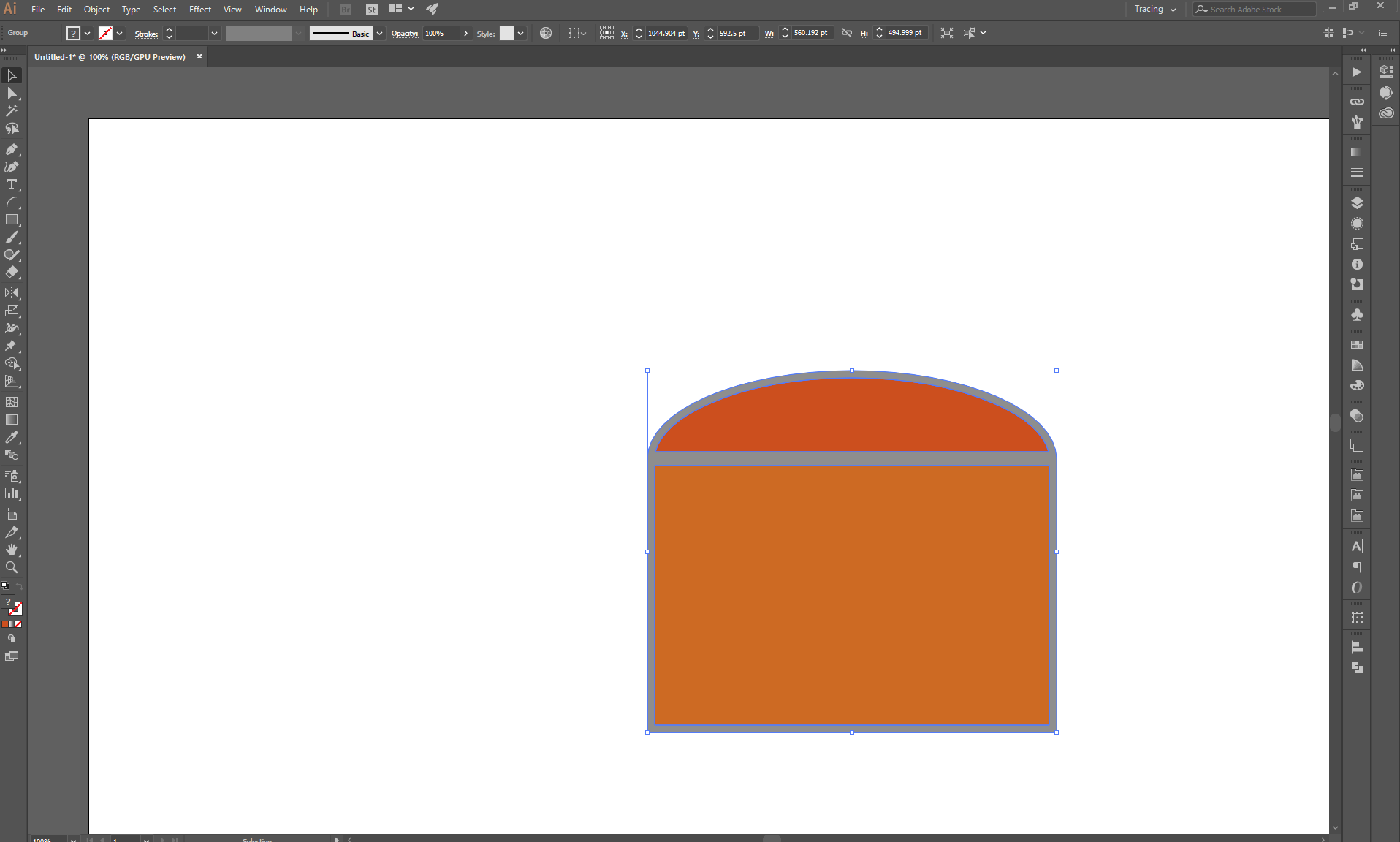Click the Recolor Artwork icon

pyautogui.click(x=546, y=33)
